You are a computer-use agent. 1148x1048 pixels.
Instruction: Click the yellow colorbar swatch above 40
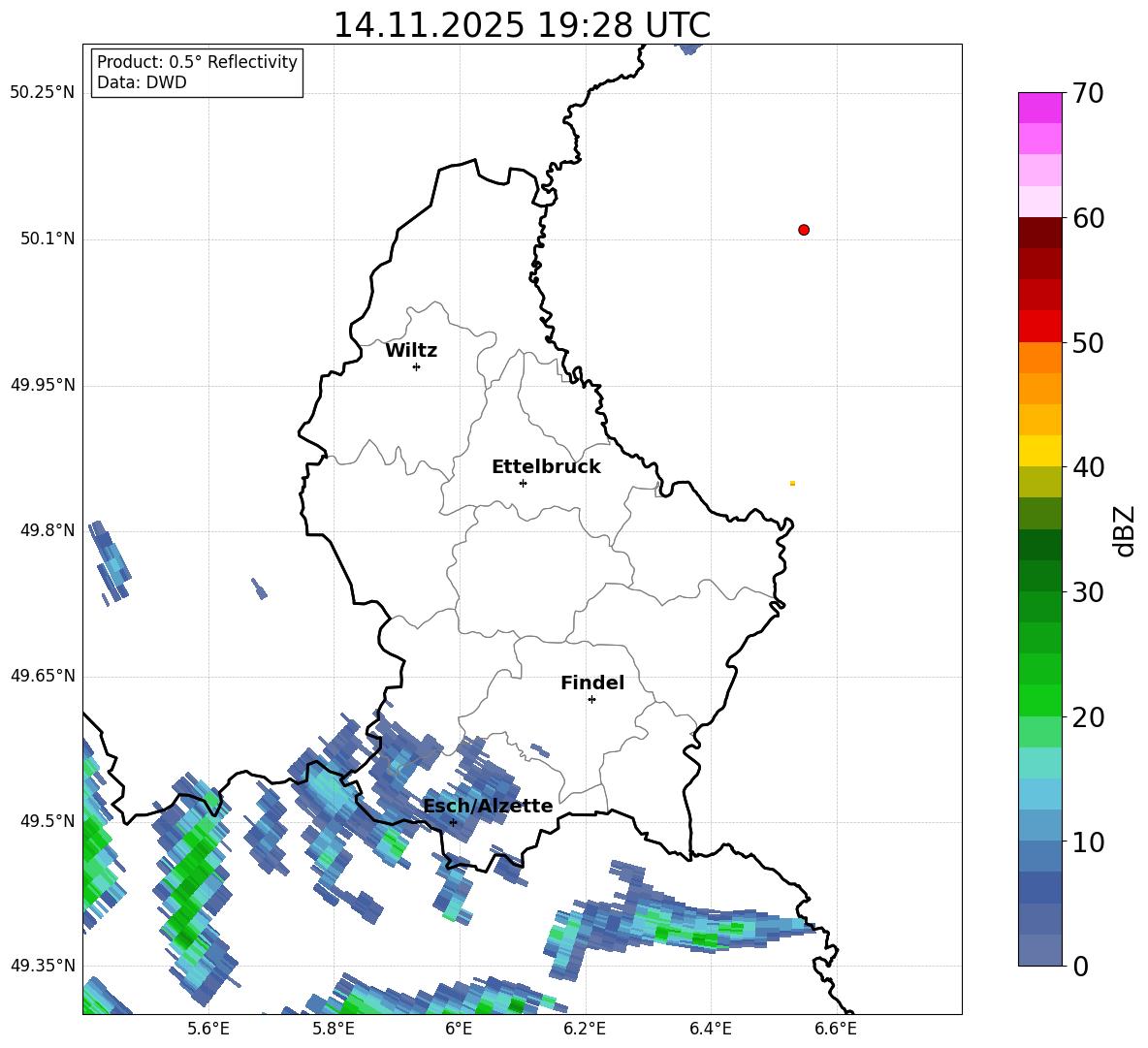[x=1039, y=451]
